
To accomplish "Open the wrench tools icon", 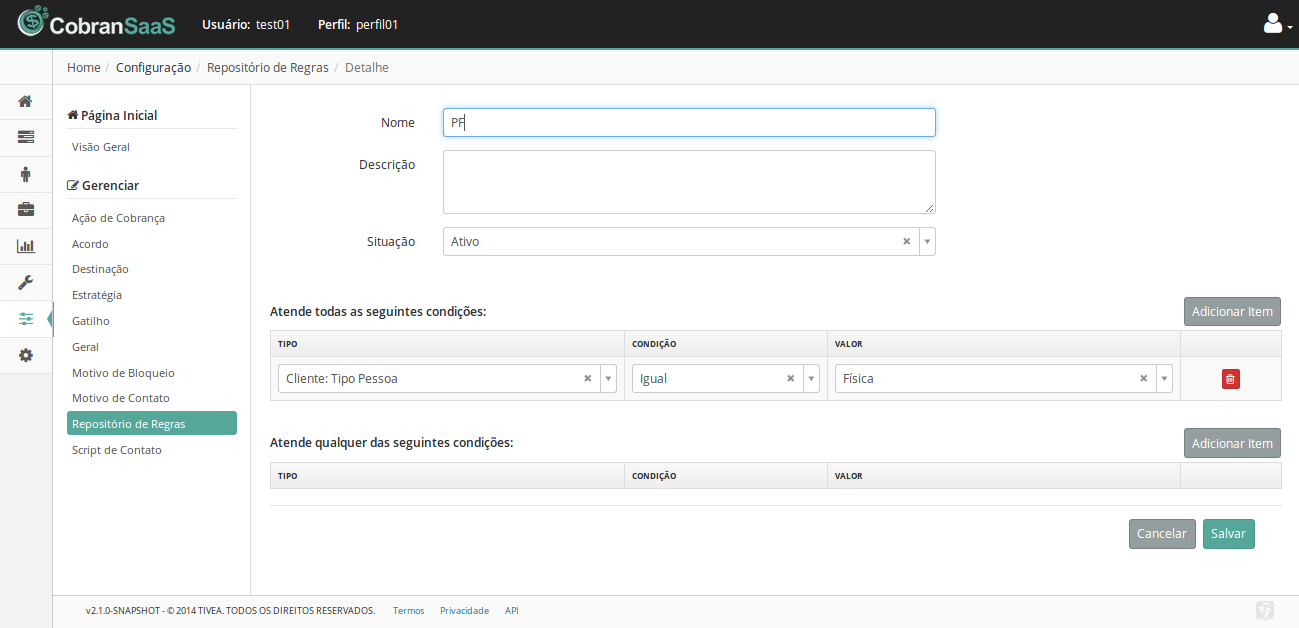I will click(26, 282).
